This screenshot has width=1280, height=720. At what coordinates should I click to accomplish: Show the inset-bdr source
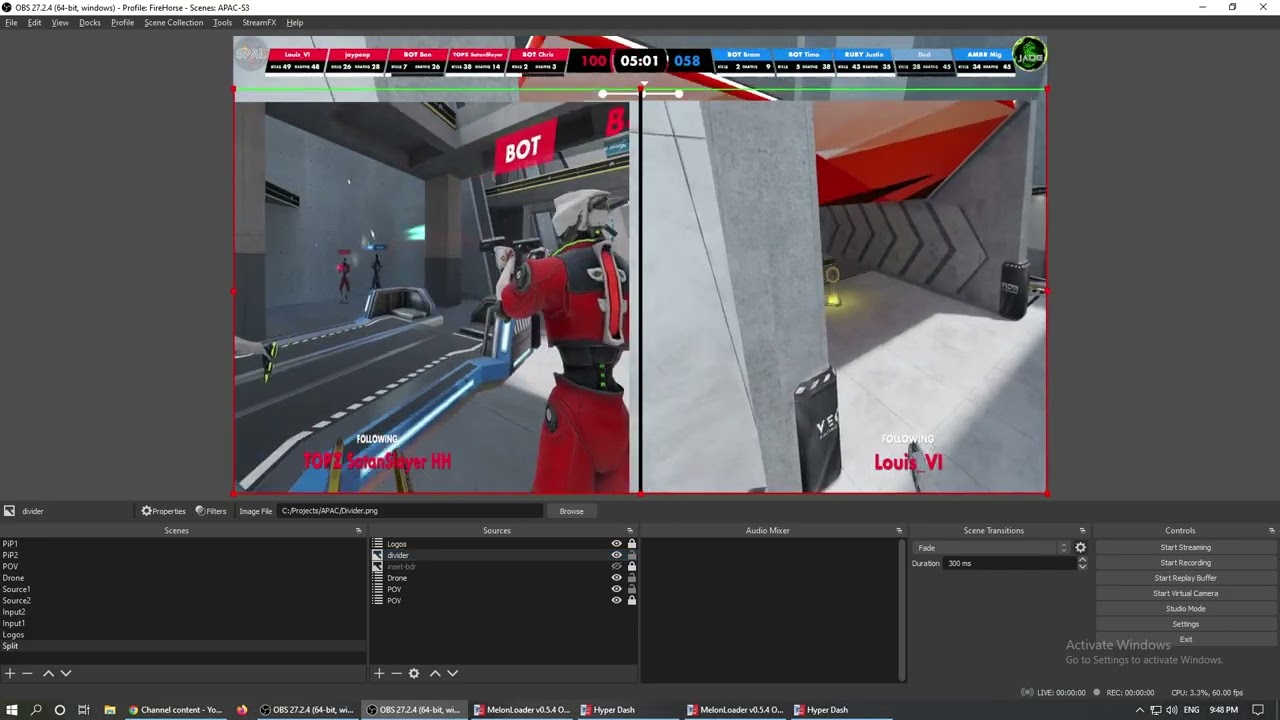617,566
